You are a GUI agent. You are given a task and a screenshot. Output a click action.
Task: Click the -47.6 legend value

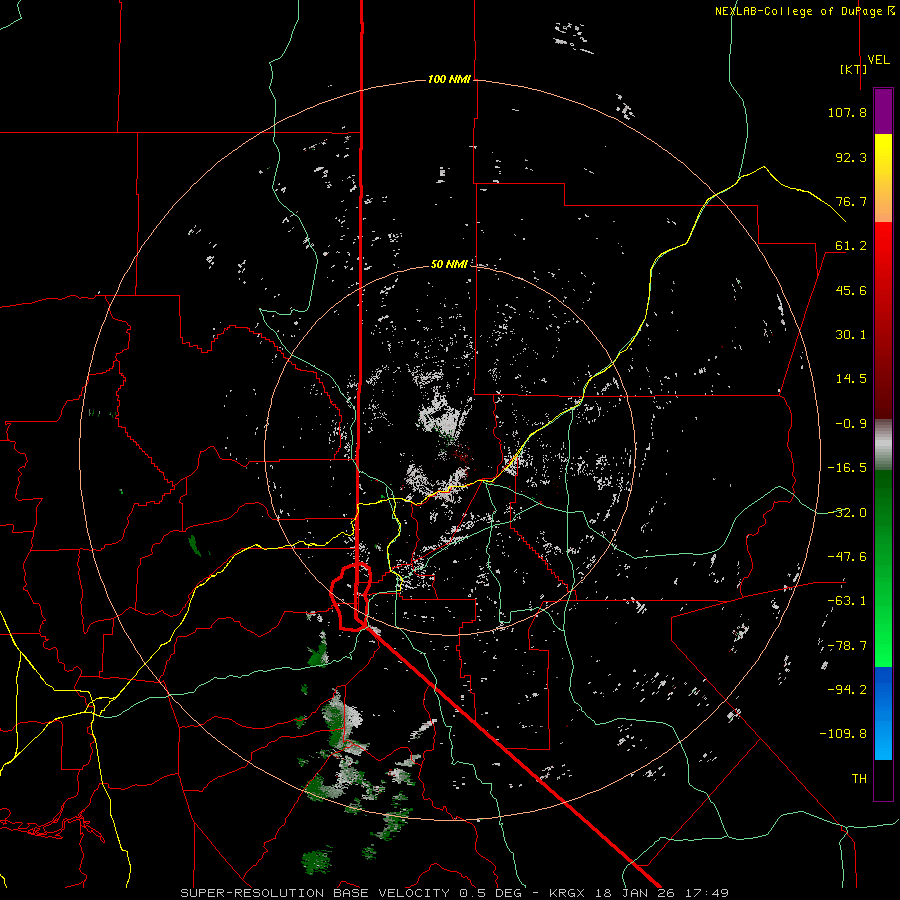point(847,557)
